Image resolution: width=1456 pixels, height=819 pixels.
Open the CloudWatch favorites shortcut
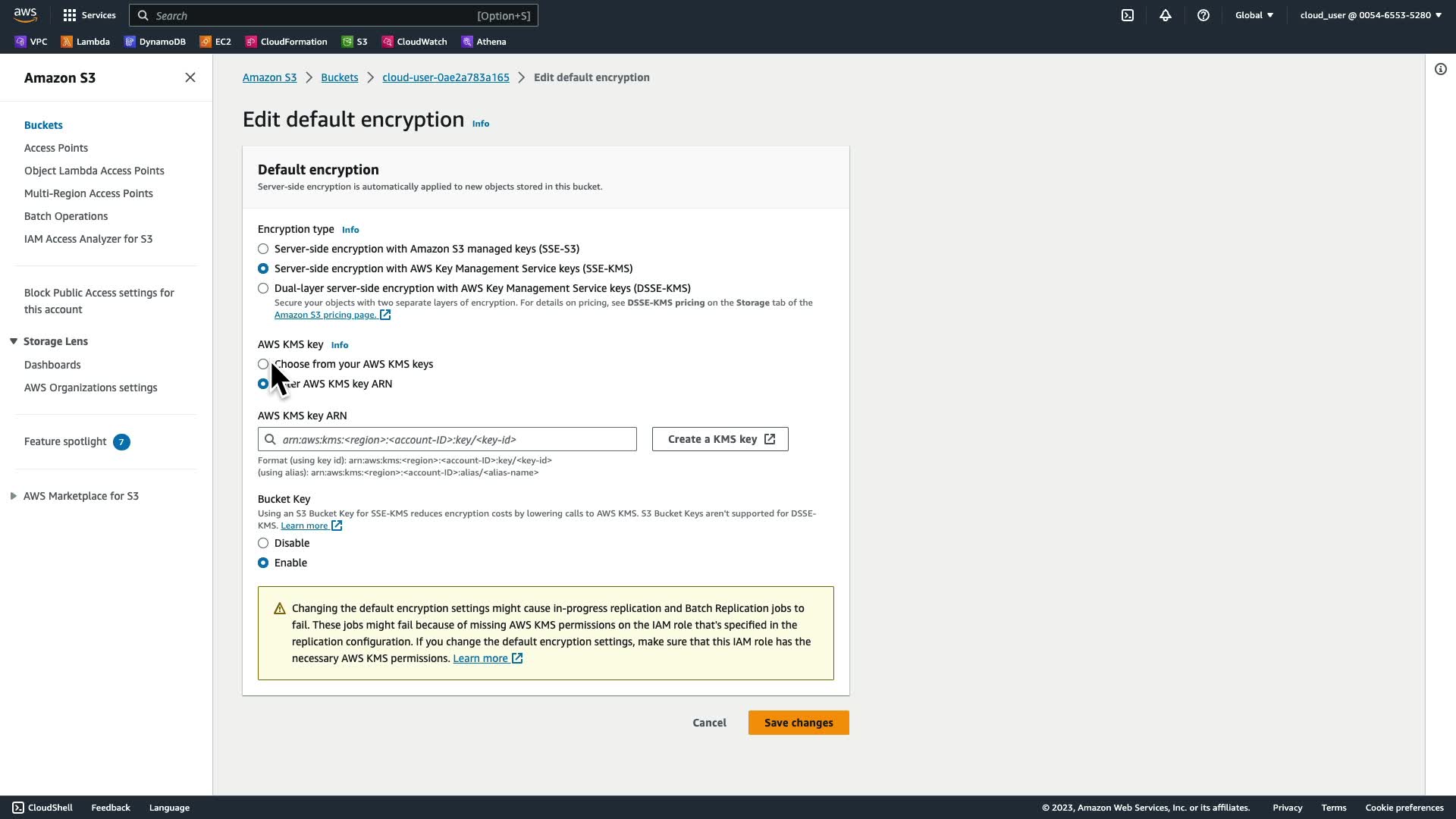click(414, 42)
